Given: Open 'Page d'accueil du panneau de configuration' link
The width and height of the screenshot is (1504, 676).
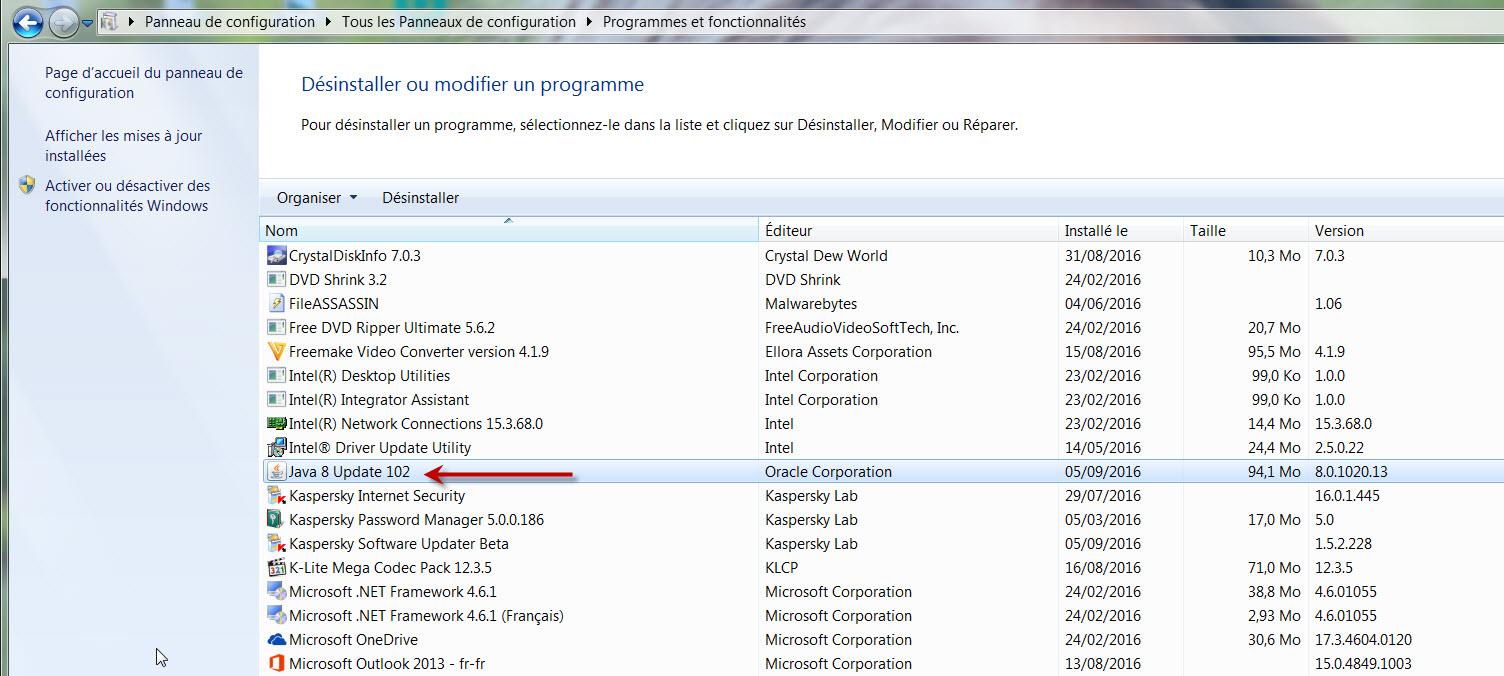Looking at the screenshot, I should (144, 83).
